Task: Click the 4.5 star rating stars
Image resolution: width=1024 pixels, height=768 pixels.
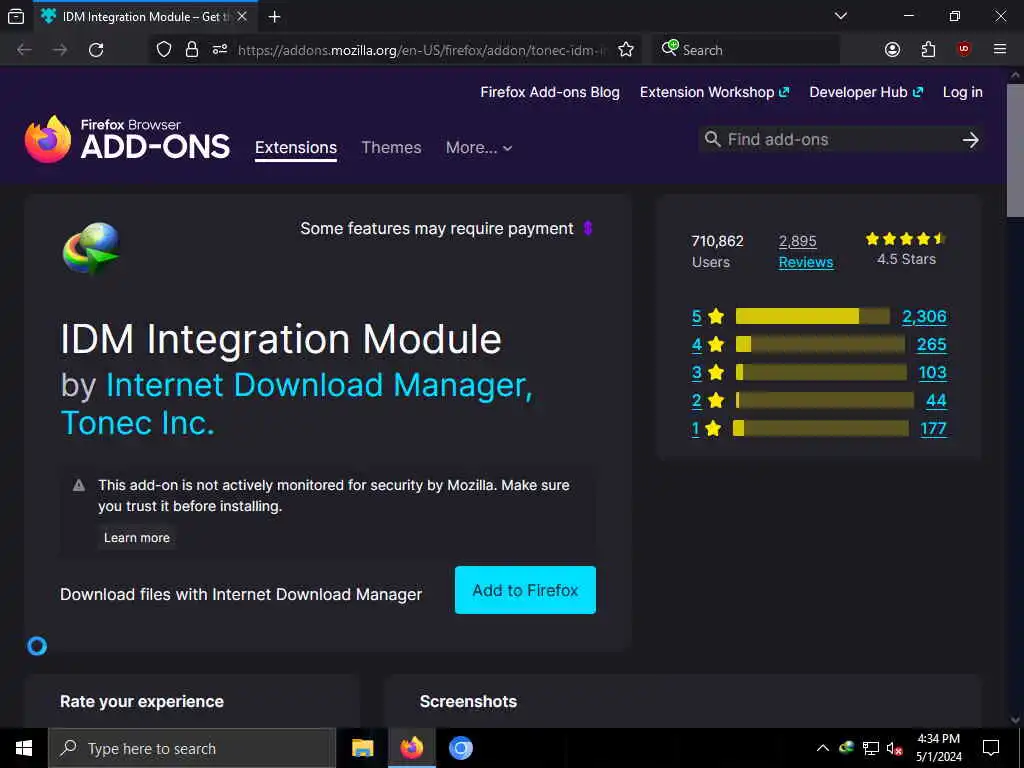Action: pos(905,238)
